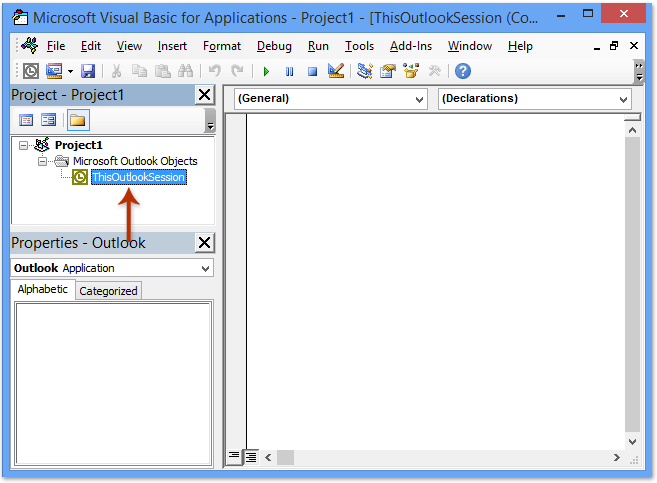Viewport: 657px width, 483px height.
Task: Select ThisOutlookSession module
Action: (x=138, y=177)
